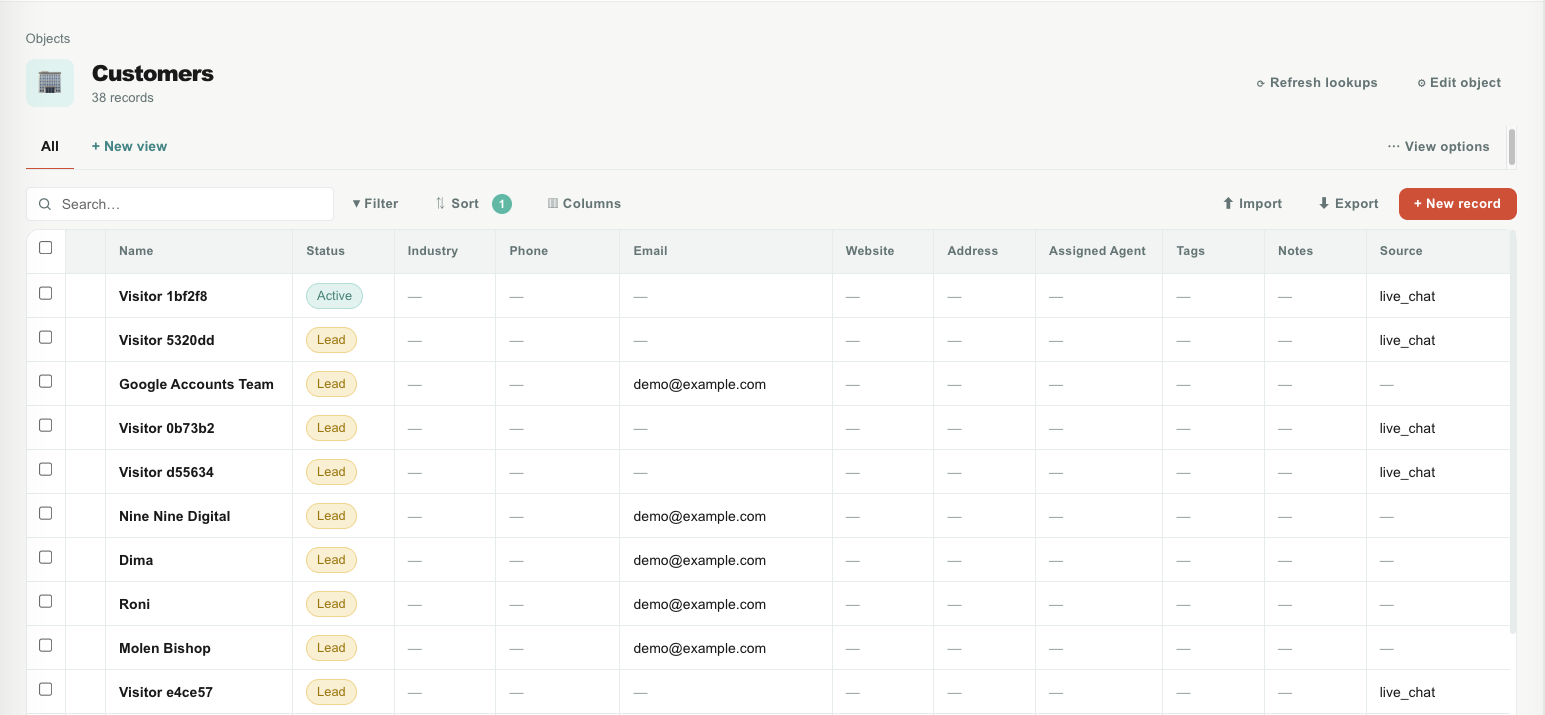Click the page vertical scrollbar thumb
This screenshot has height=715, width=1545.
[1512, 147]
